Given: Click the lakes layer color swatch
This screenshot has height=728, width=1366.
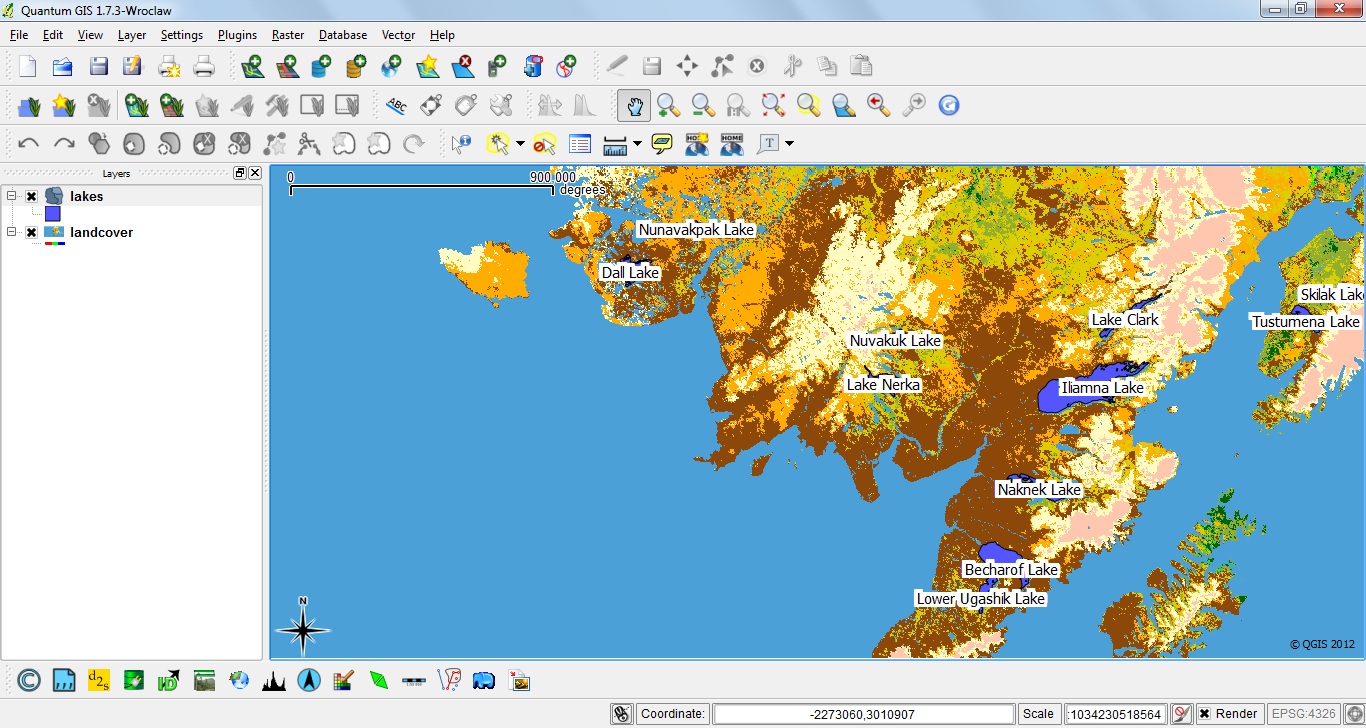Looking at the screenshot, I should tap(51, 213).
